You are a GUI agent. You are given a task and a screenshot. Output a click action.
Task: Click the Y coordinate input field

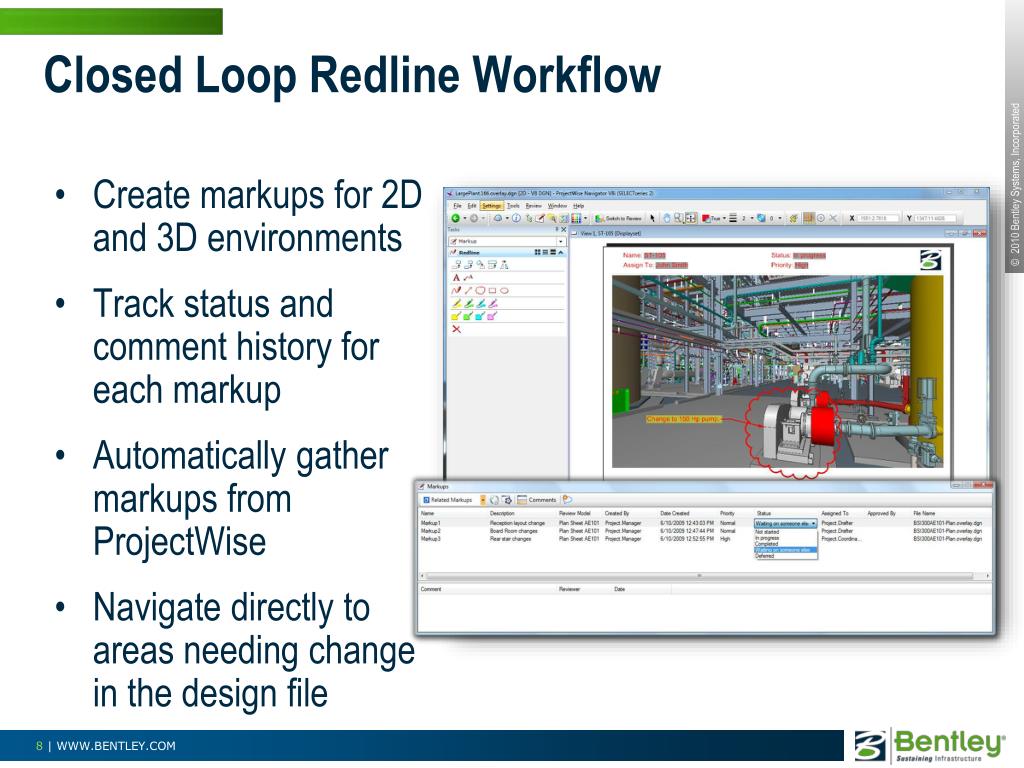936,218
